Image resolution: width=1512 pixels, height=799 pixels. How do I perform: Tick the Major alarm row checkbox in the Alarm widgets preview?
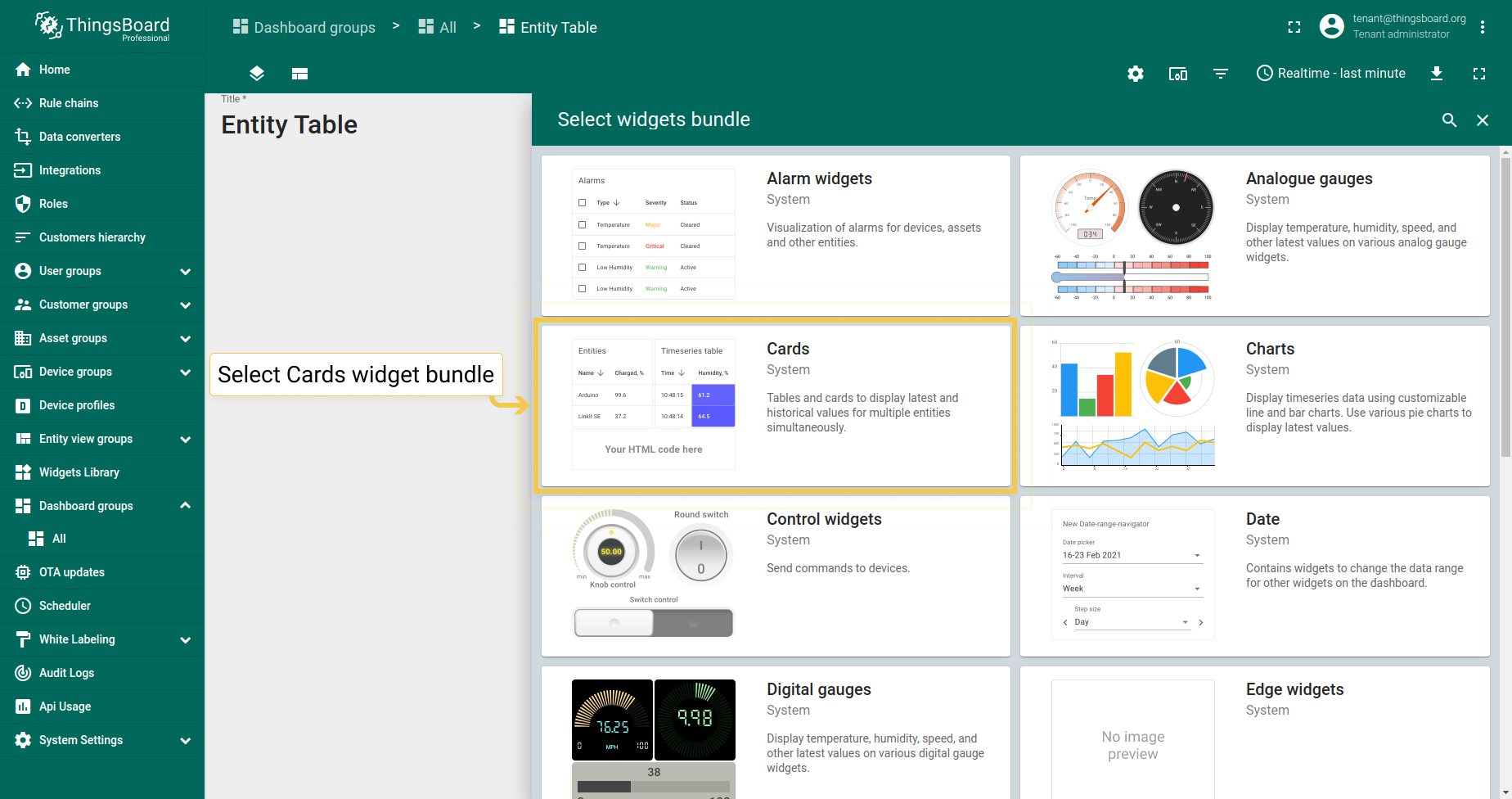[583, 224]
